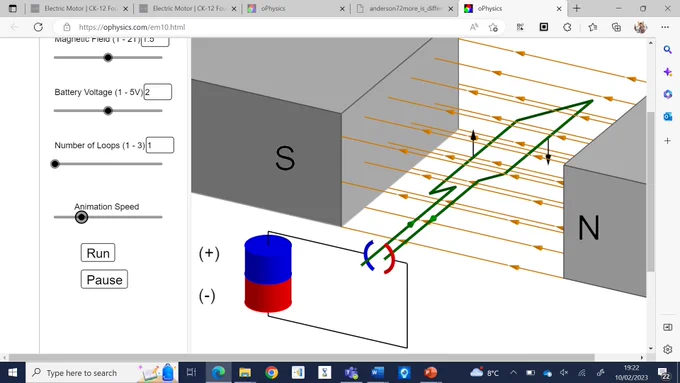The width and height of the screenshot is (680, 383).
Task: Open the favorites list icon
Action: [x=593, y=27]
